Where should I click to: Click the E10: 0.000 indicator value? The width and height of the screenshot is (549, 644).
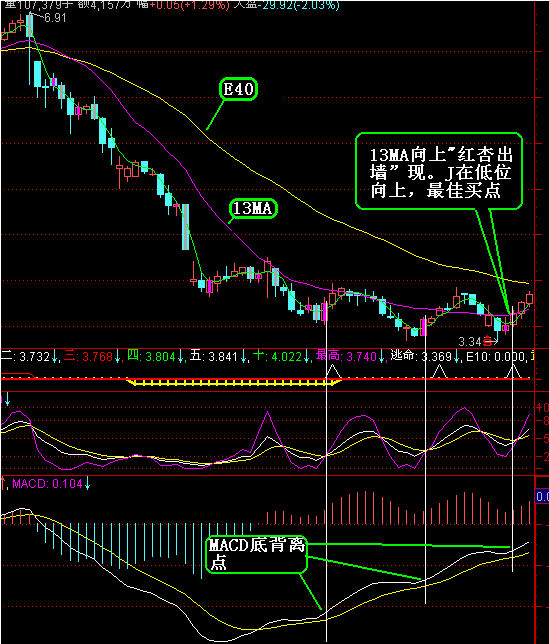coord(496,356)
